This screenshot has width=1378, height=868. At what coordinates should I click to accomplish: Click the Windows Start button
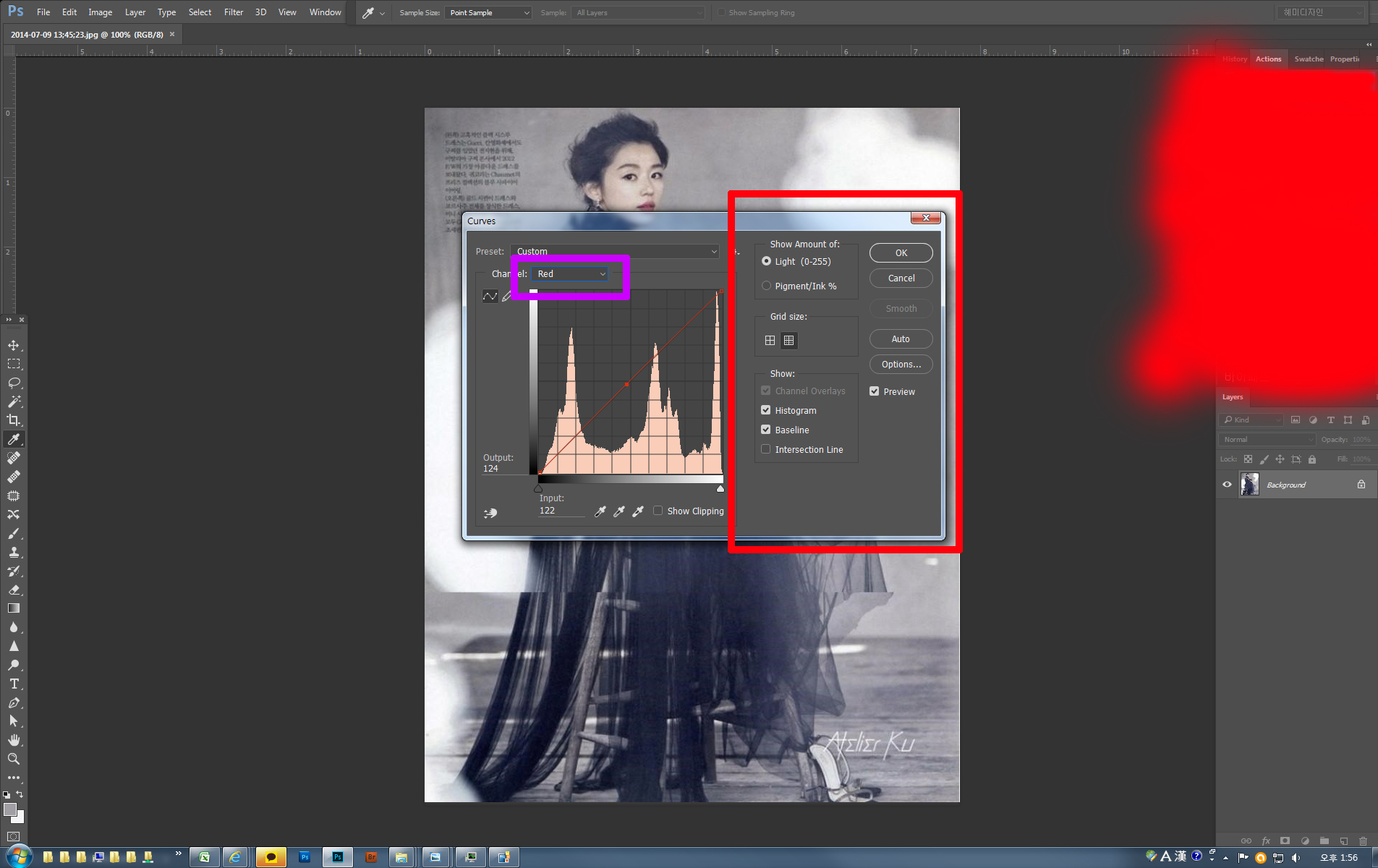click(18, 857)
